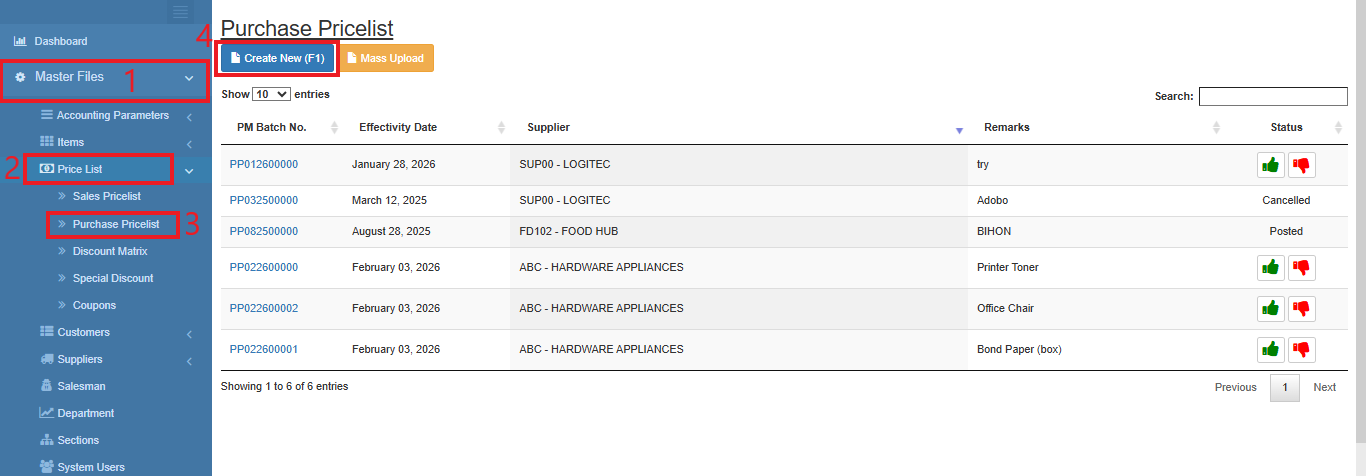Click into the Search input field

[1273, 96]
